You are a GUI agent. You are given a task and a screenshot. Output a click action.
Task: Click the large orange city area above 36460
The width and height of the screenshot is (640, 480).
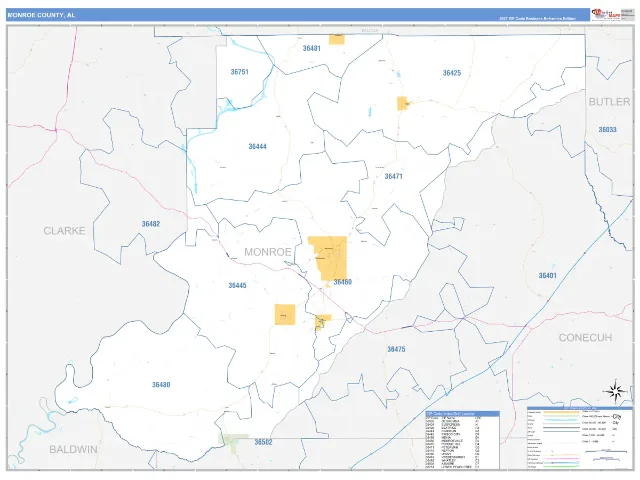click(329, 258)
